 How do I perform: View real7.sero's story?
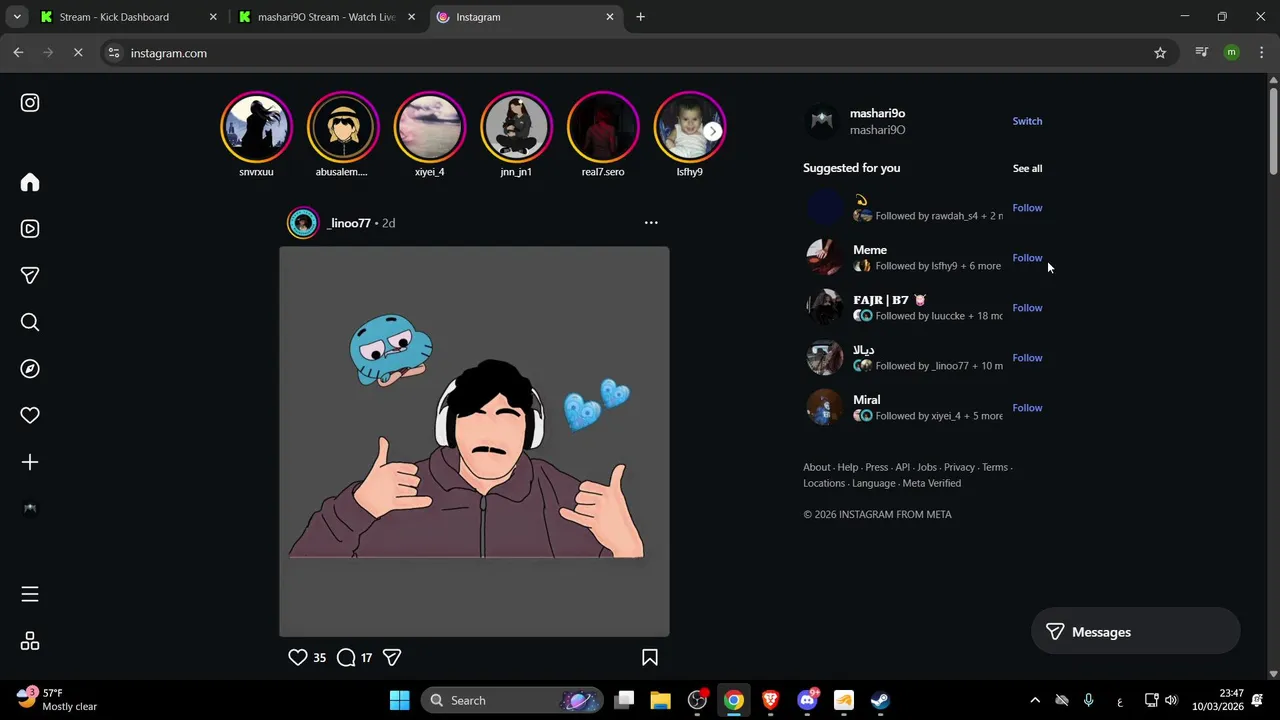point(603,128)
